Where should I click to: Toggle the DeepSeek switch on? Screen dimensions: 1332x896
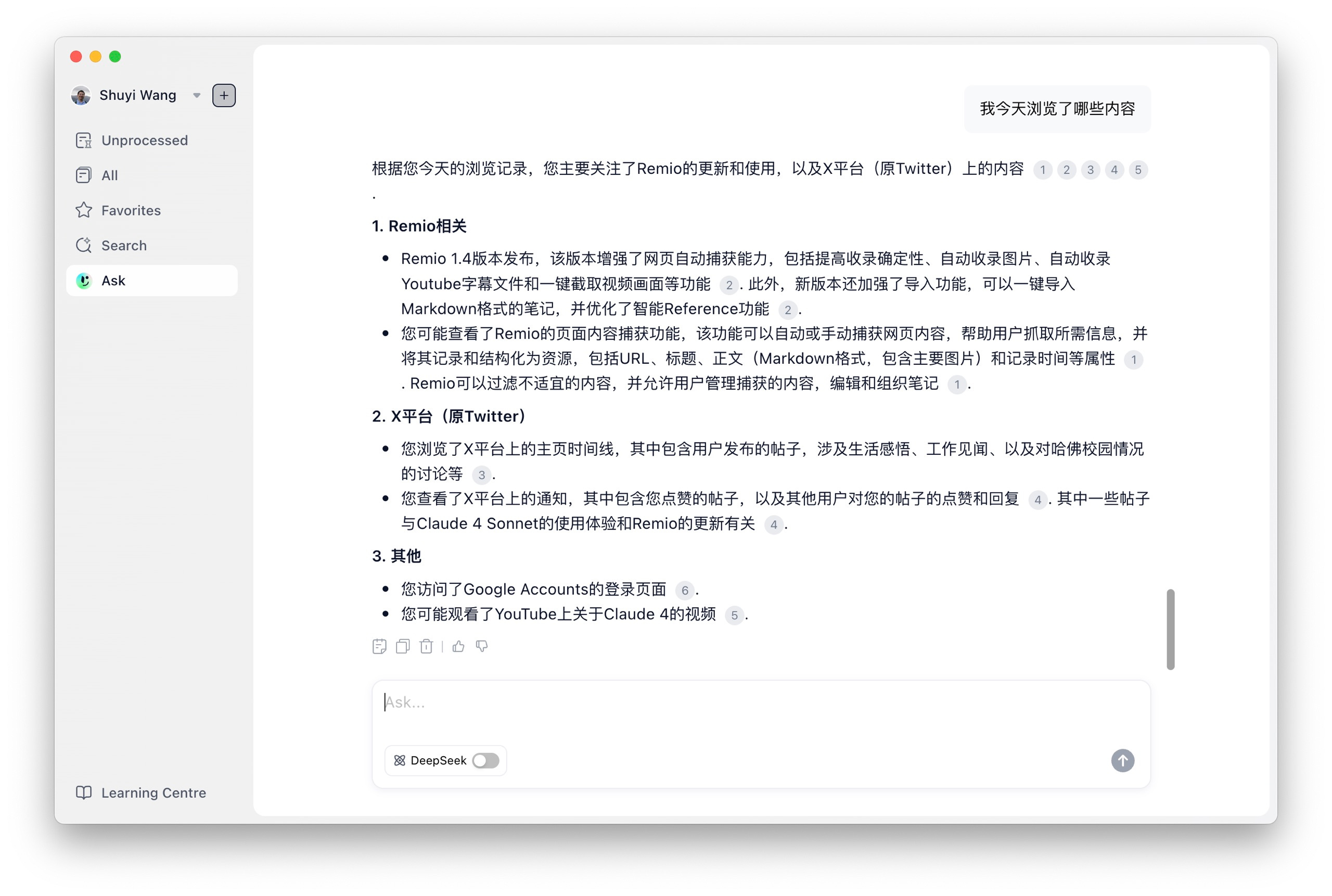pos(486,761)
